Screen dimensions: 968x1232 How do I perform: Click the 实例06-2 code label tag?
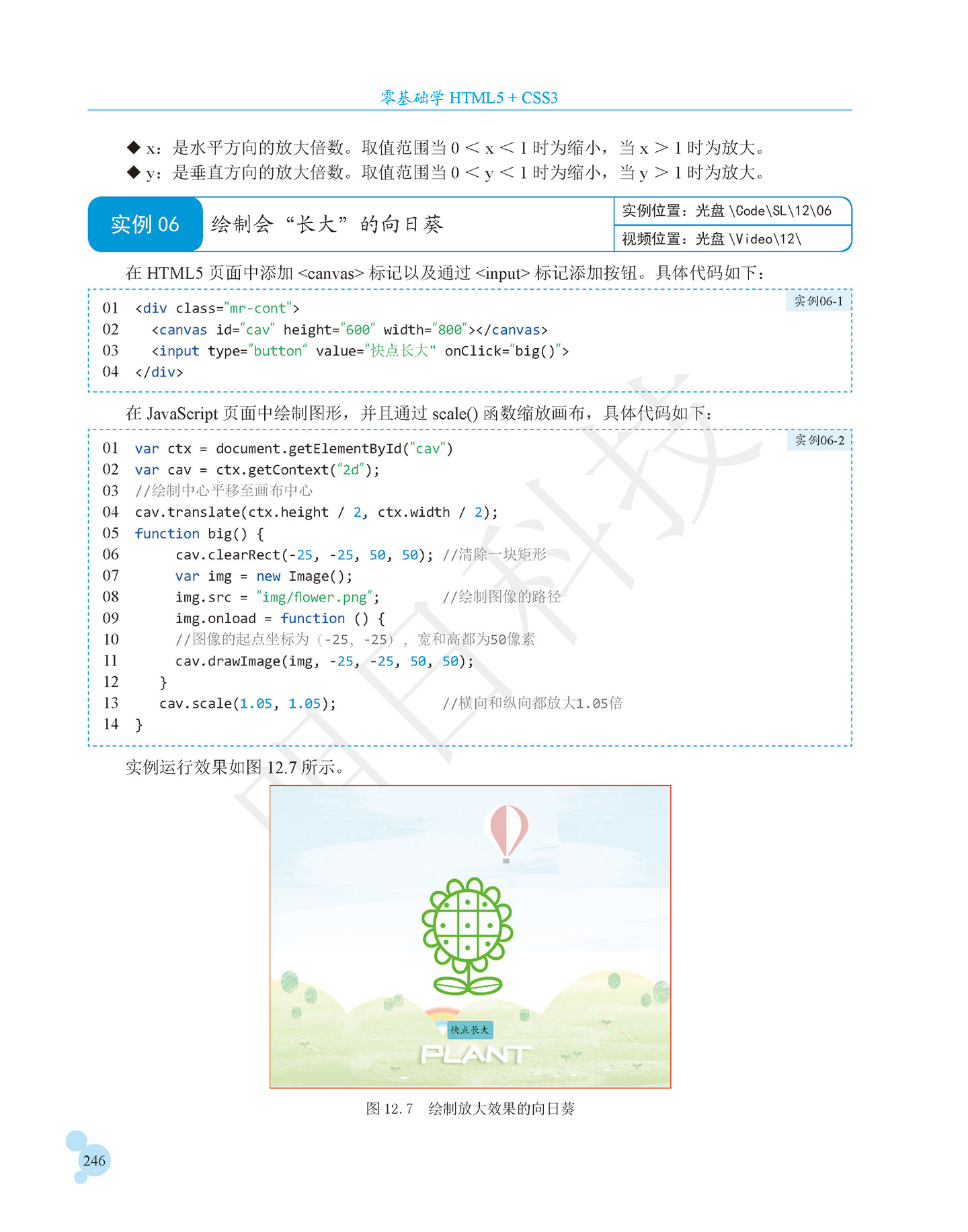tap(819, 440)
